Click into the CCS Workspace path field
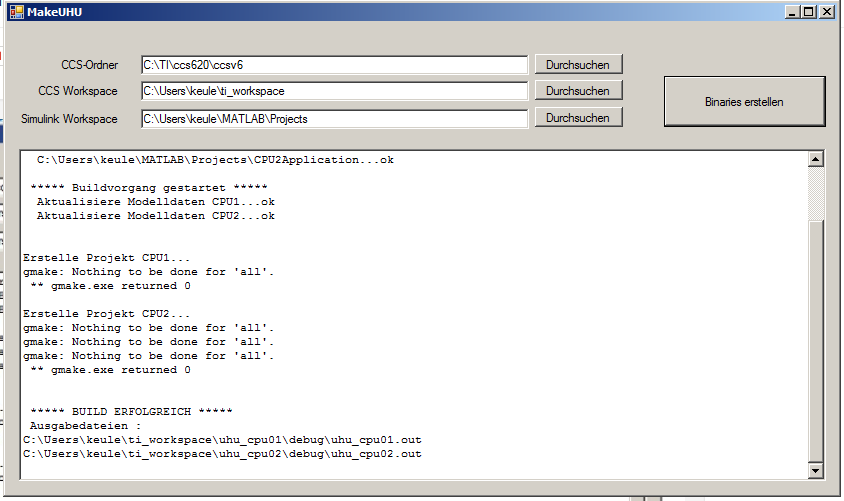The height and width of the screenshot is (501, 844). [334, 91]
